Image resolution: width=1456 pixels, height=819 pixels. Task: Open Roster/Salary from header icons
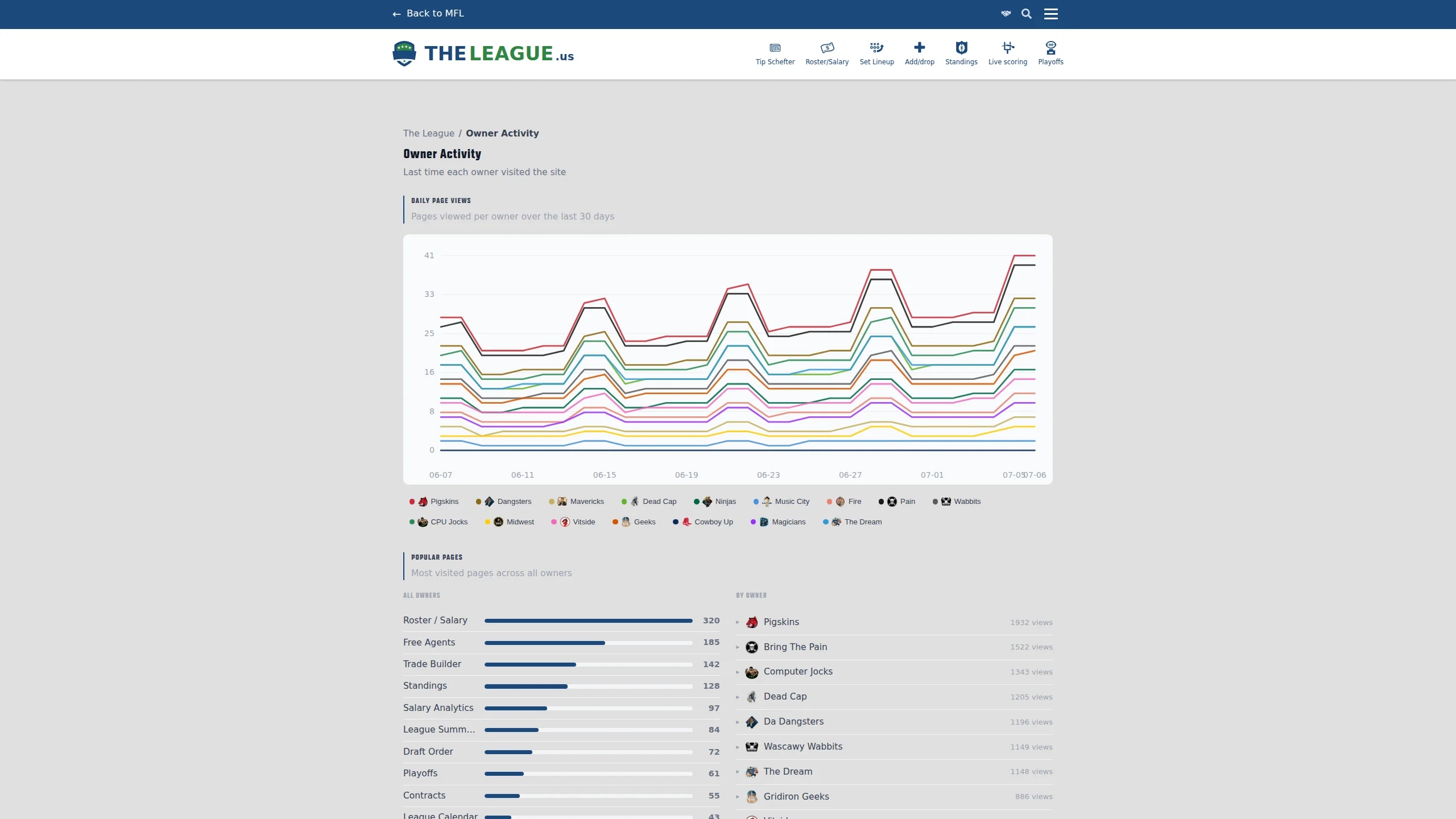827,53
